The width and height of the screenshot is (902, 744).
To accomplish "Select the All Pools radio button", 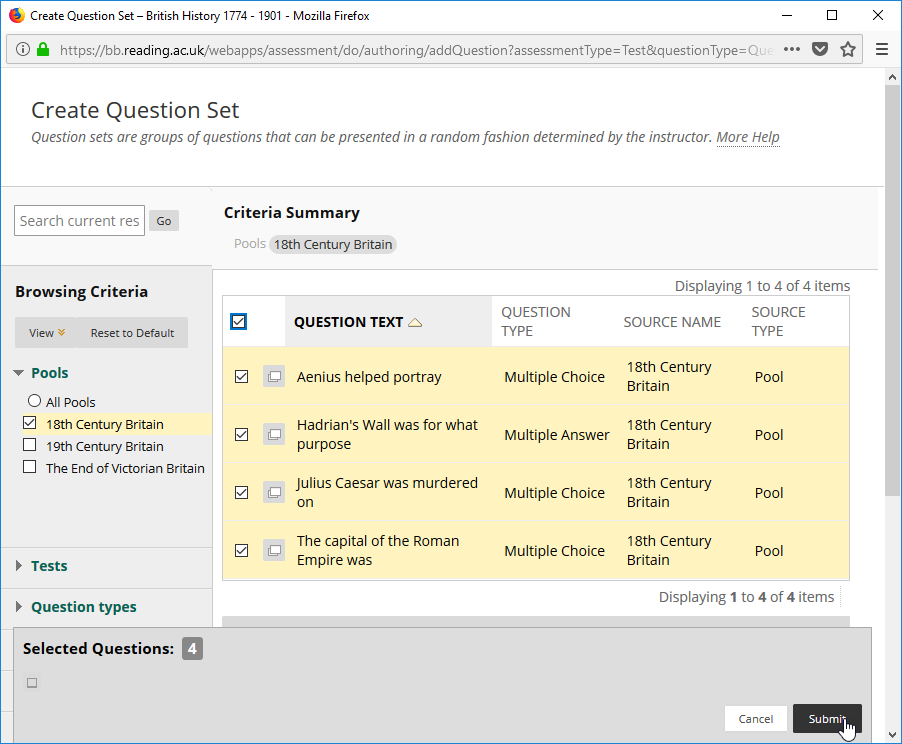I will coord(35,400).
